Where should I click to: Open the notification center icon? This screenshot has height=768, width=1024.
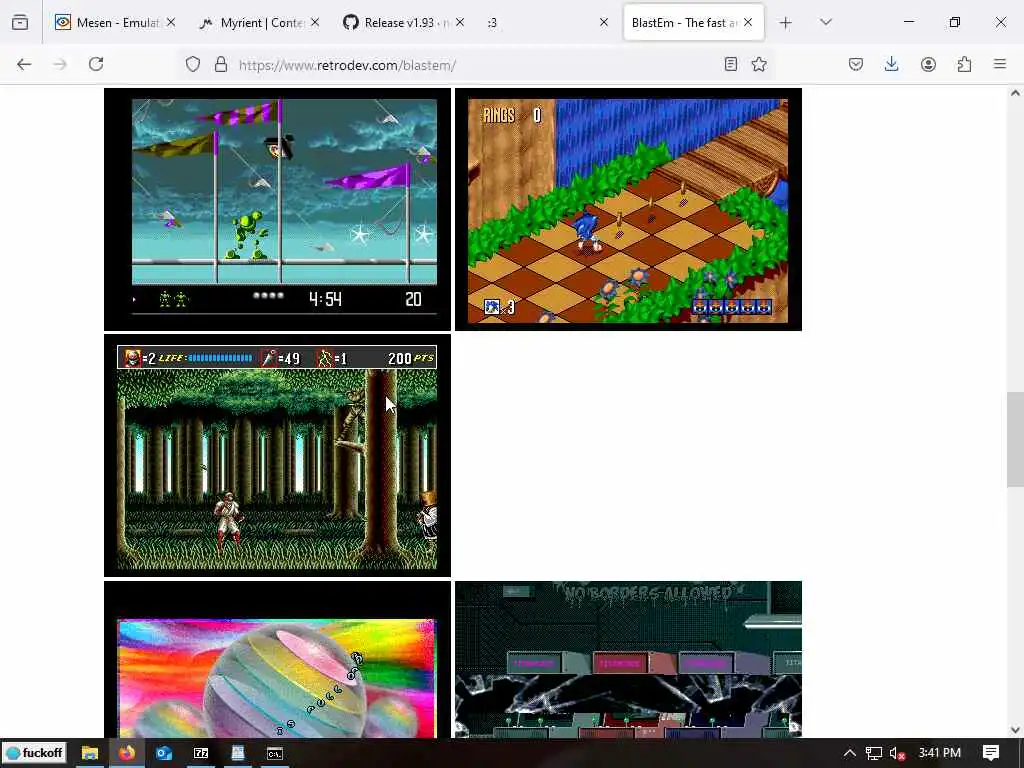point(991,753)
